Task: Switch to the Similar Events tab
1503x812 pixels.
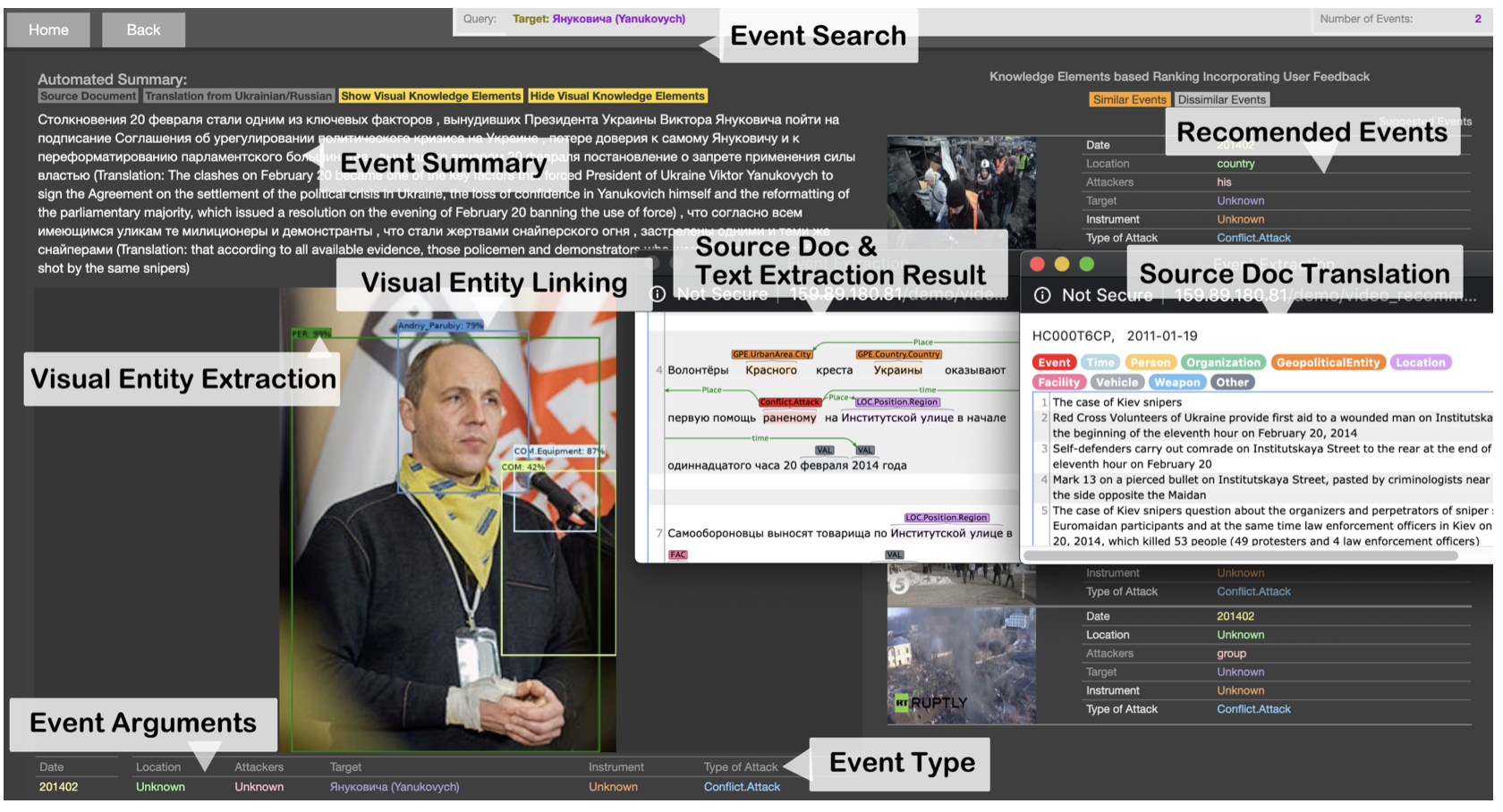Action: click(x=1129, y=99)
